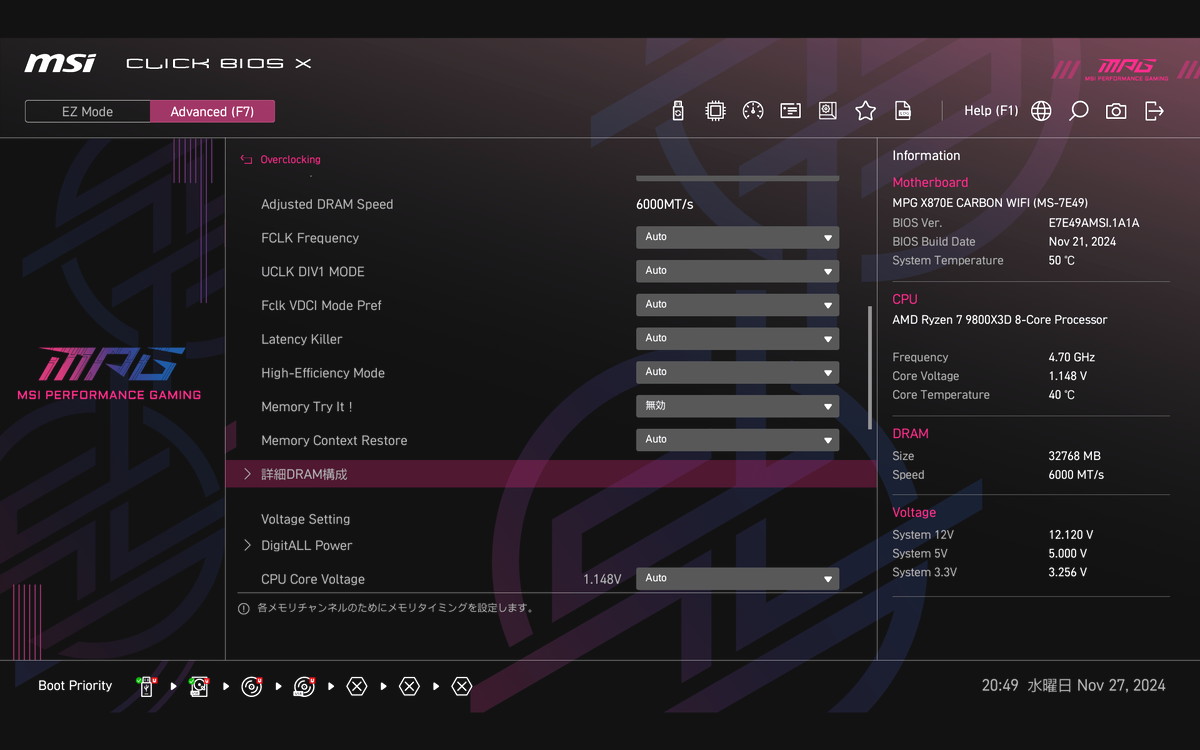Select the USB optical drive boot icon
Viewport: 1200px width, 750px height.
coord(304,686)
